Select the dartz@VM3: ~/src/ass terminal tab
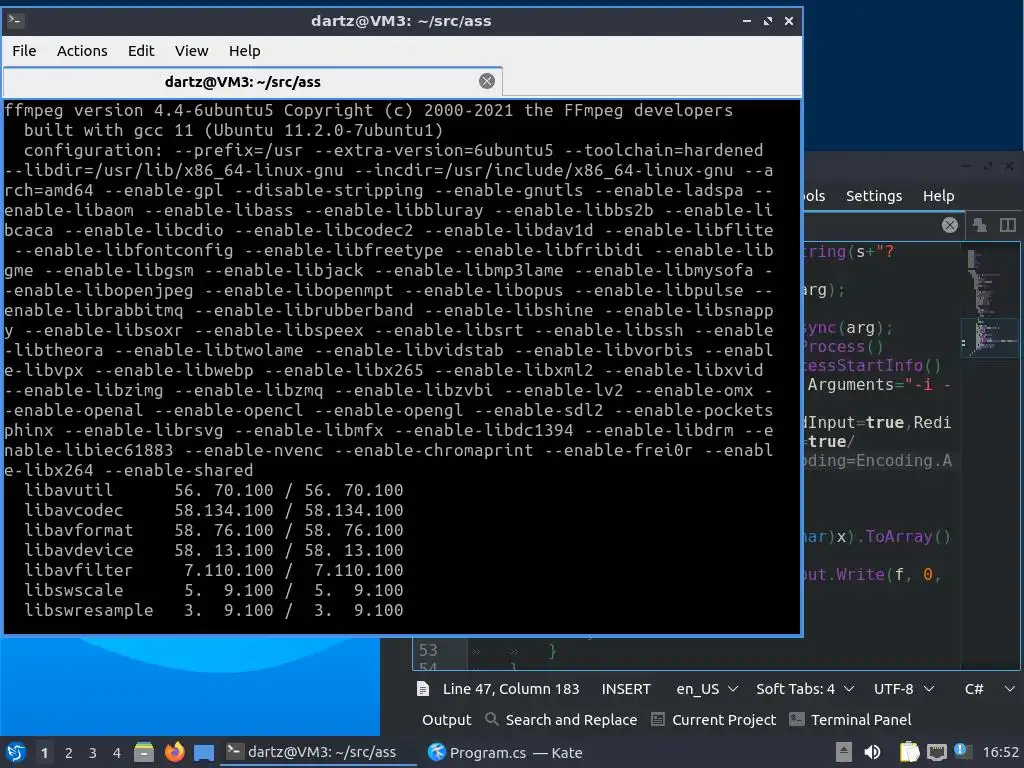The image size is (1024, 768). [243, 82]
